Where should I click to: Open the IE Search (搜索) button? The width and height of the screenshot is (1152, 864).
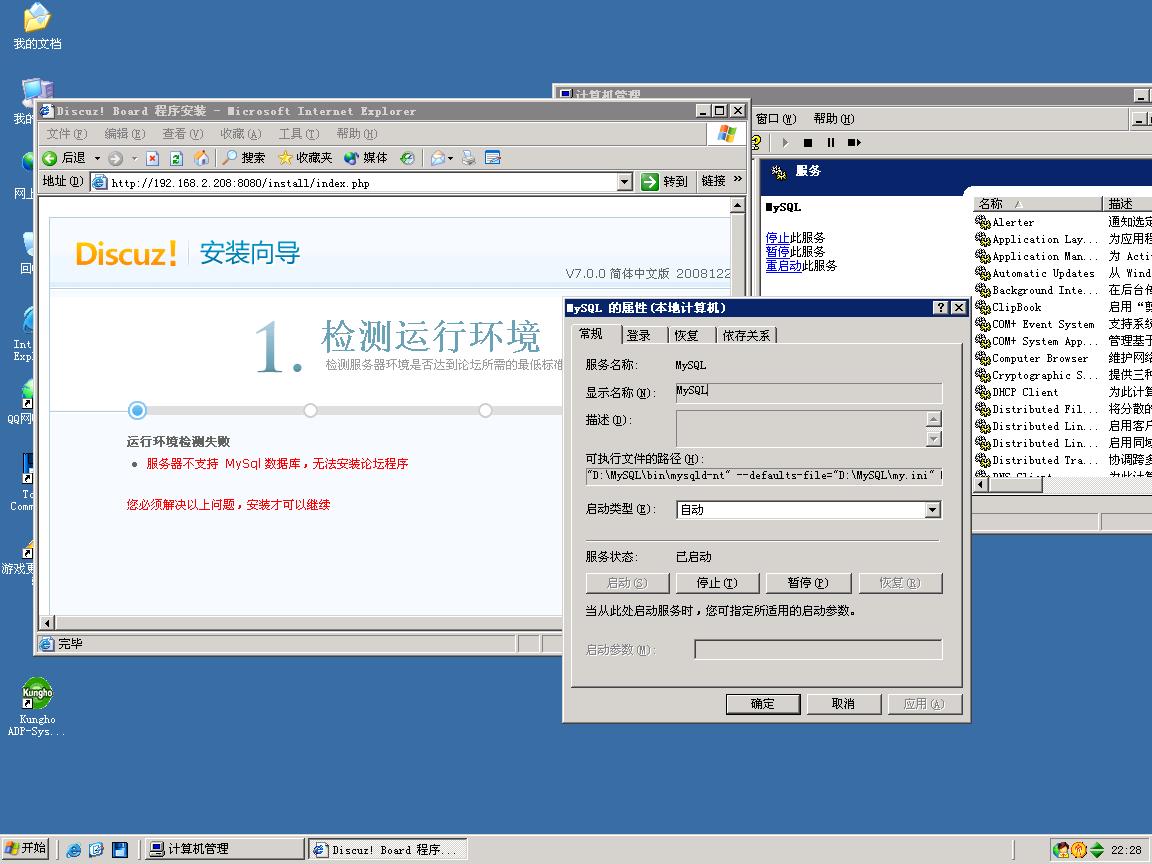click(244, 158)
